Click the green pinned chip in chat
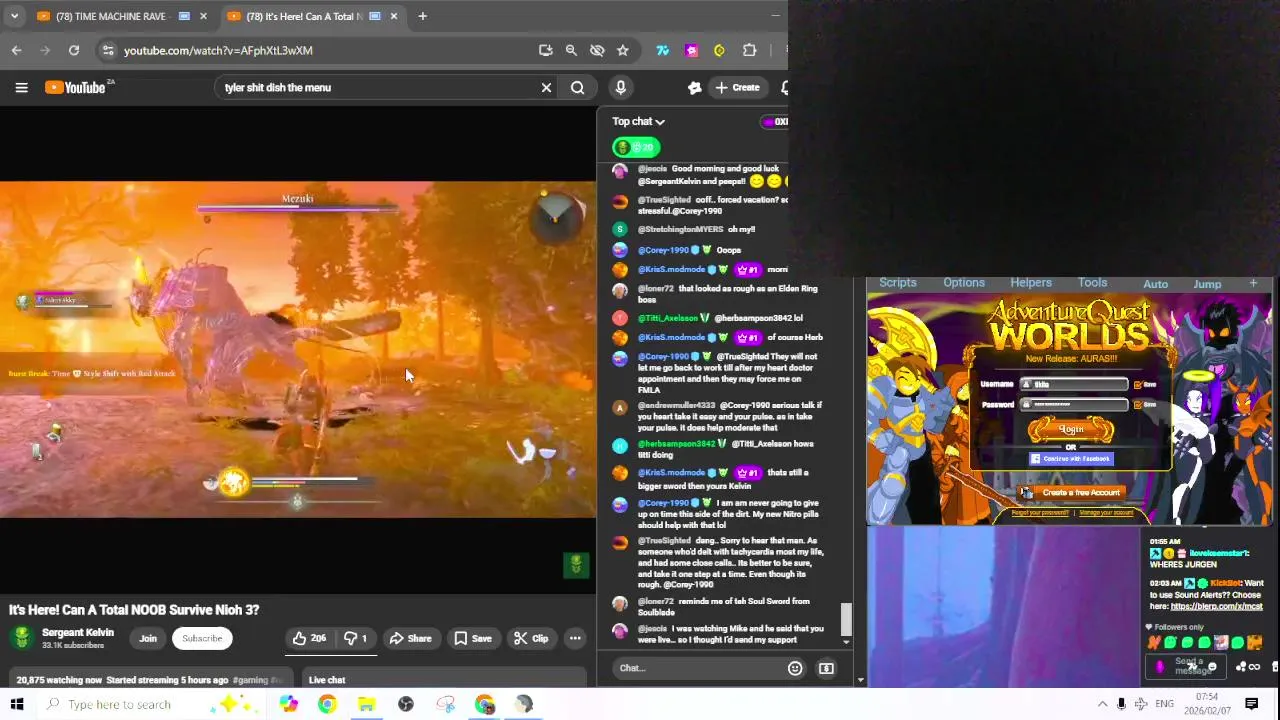The width and height of the screenshot is (1280, 720). 636,148
